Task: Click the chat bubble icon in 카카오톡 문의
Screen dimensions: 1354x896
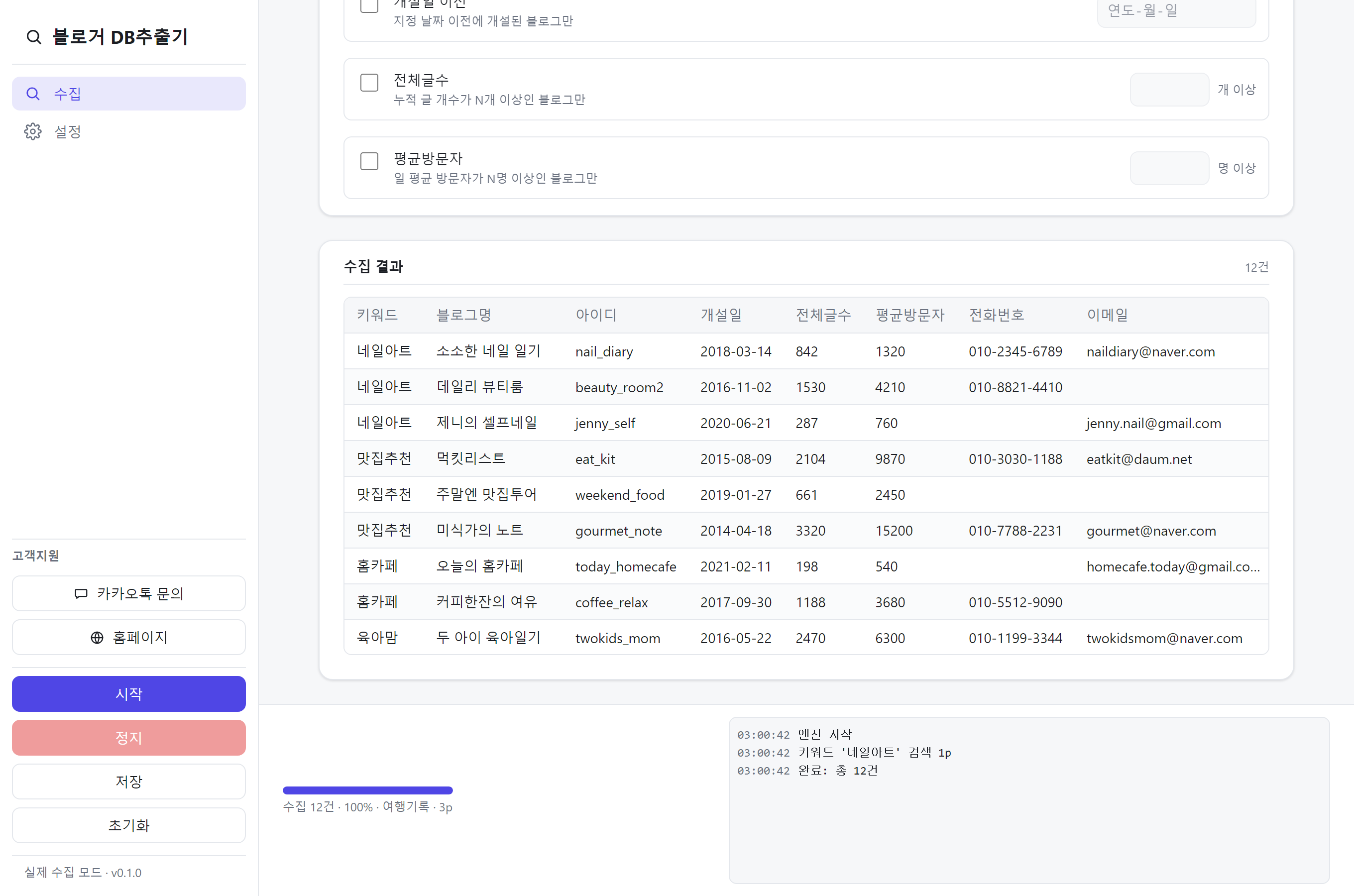Action: click(81, 594)
